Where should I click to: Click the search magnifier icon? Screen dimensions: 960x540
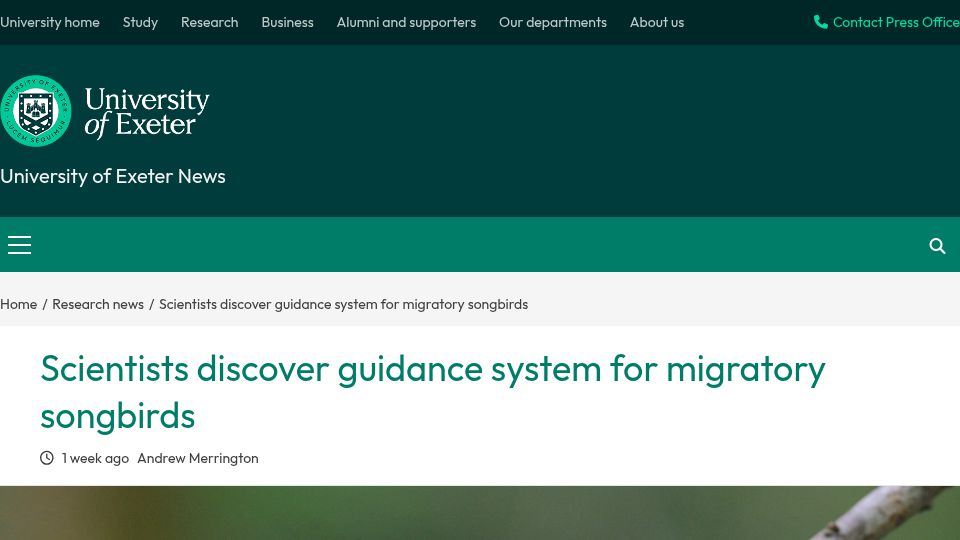click(937, 246)
